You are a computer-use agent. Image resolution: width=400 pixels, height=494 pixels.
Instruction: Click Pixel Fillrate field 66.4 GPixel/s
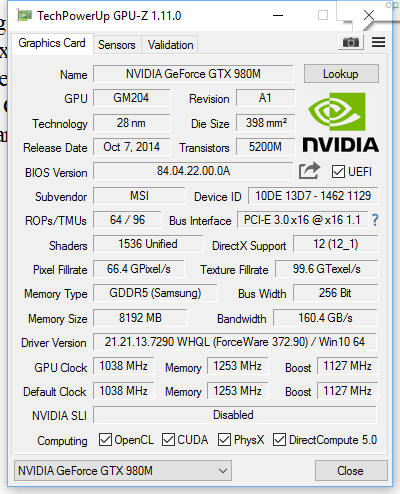coord(139,269)
